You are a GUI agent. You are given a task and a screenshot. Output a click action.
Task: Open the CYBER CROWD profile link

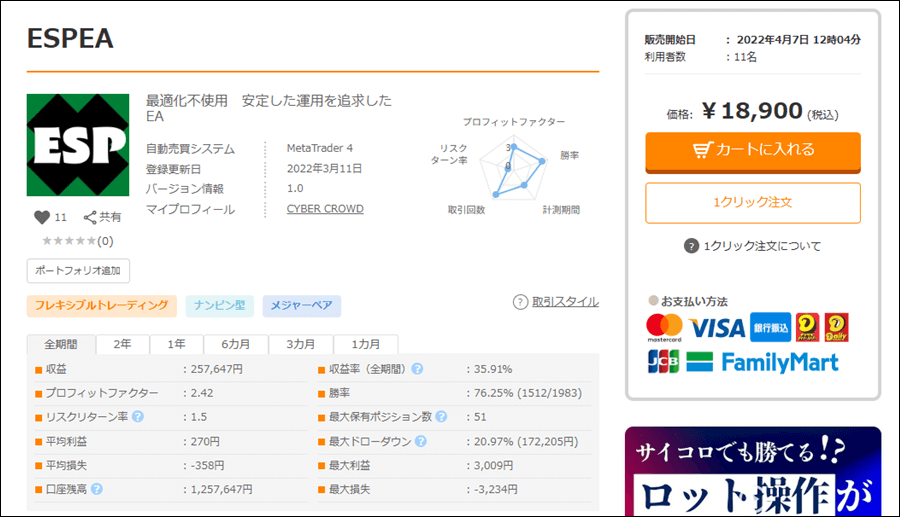pos(325,209)
